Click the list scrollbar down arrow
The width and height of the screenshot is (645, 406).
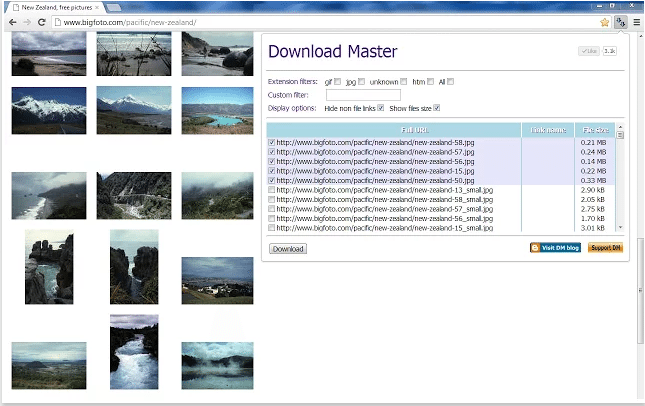pyautogui.click(x=620, y=227)
